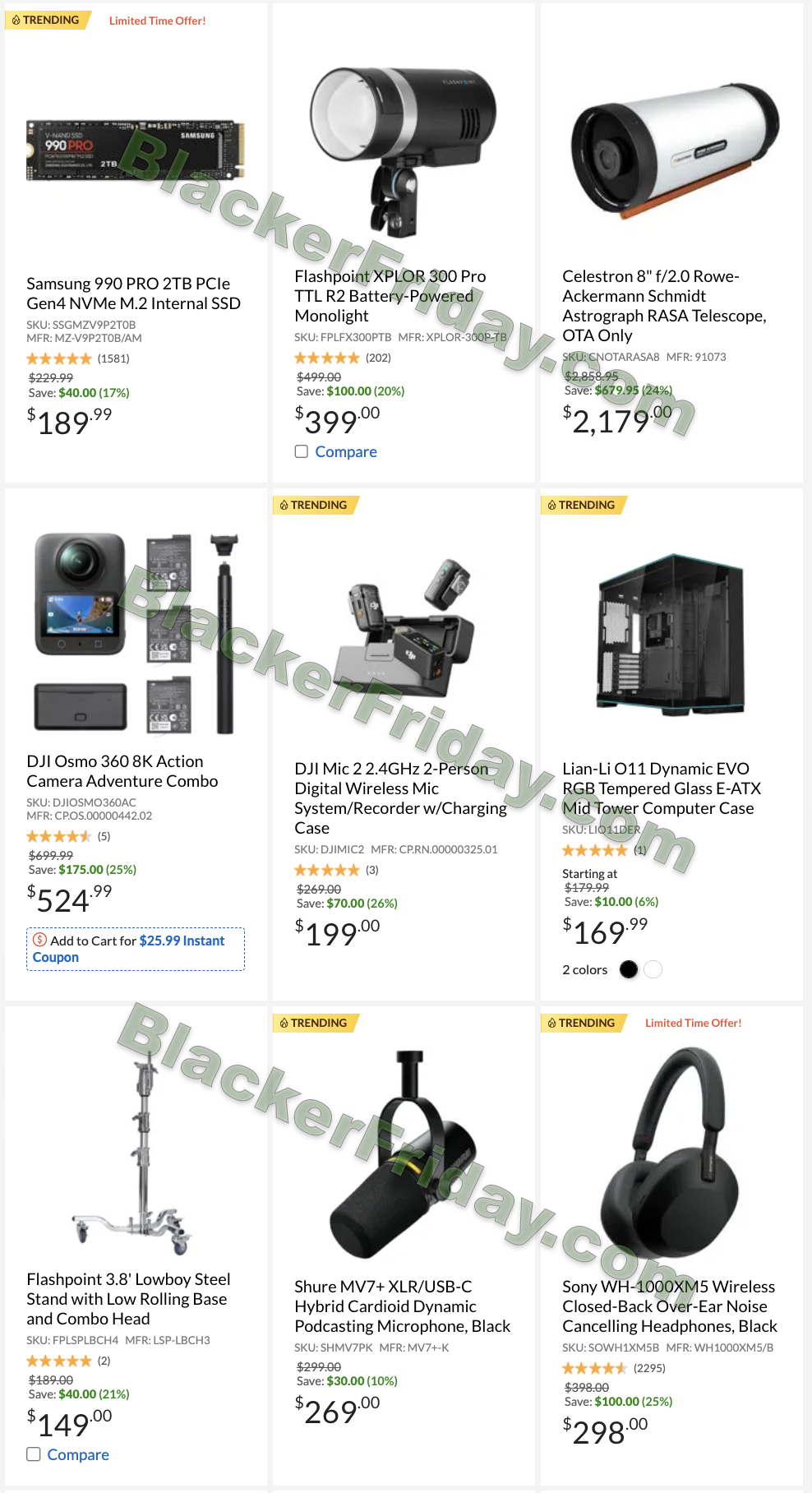Click the star rating of Samsung 990 PRO

click(x=59, y=358)
